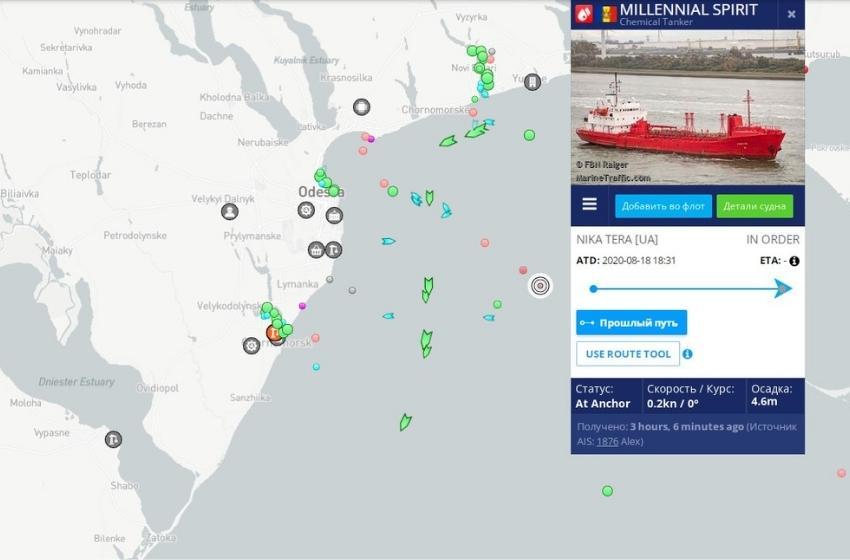Click the voyage progress arrow line
The height and width of the screenshot is (560, 850).
(x=691, y=288)
